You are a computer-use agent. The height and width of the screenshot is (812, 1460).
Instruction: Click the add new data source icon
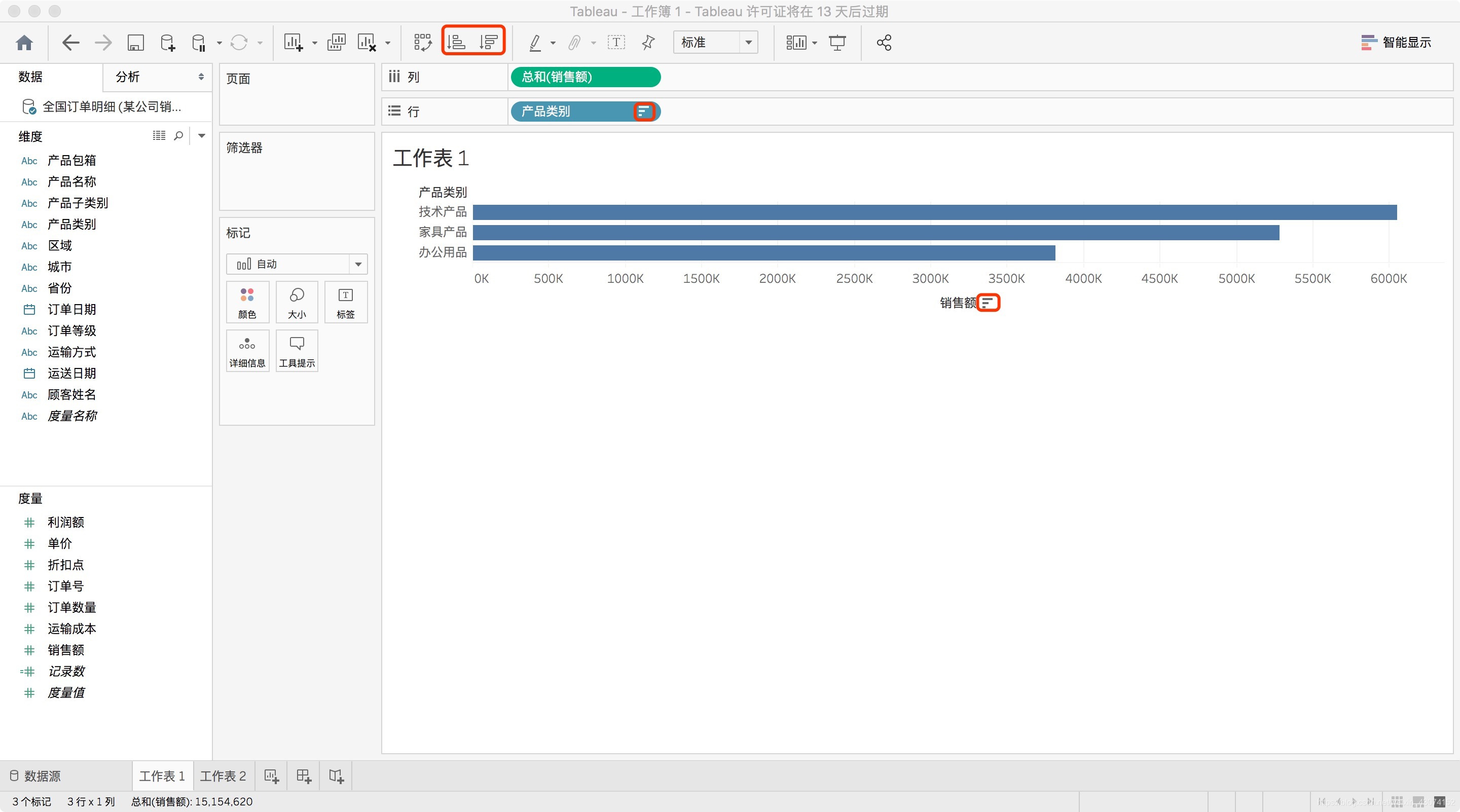168,43
